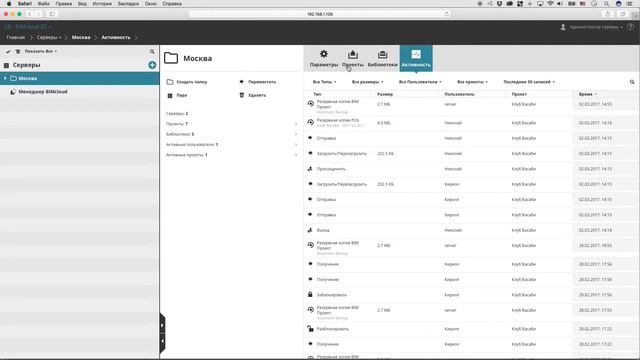Click the large Москва folder icon
The width and height of the screenshot is (640, 360).
(171, 58)
